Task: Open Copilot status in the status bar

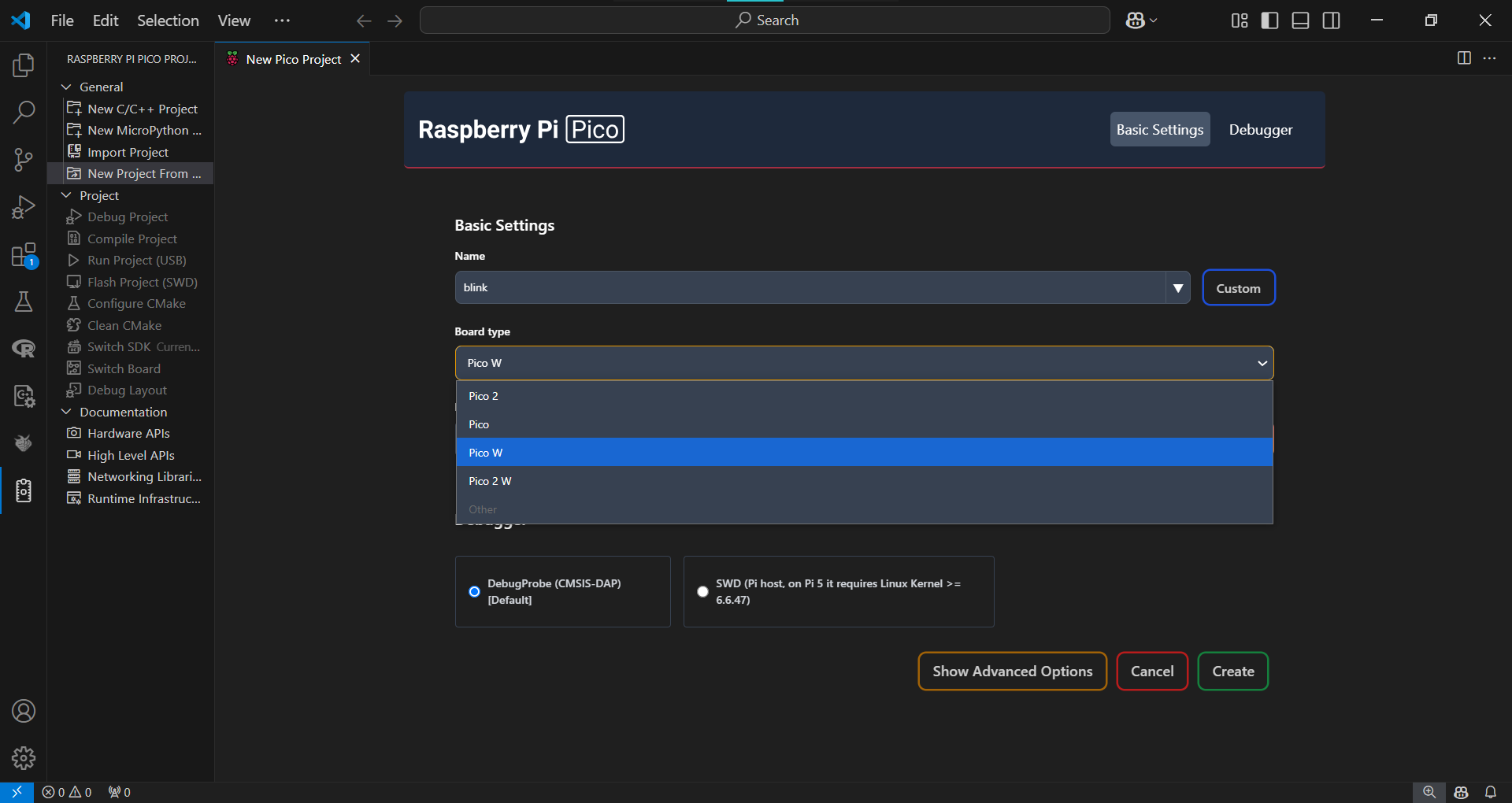Action: (x=1462, y=792)
